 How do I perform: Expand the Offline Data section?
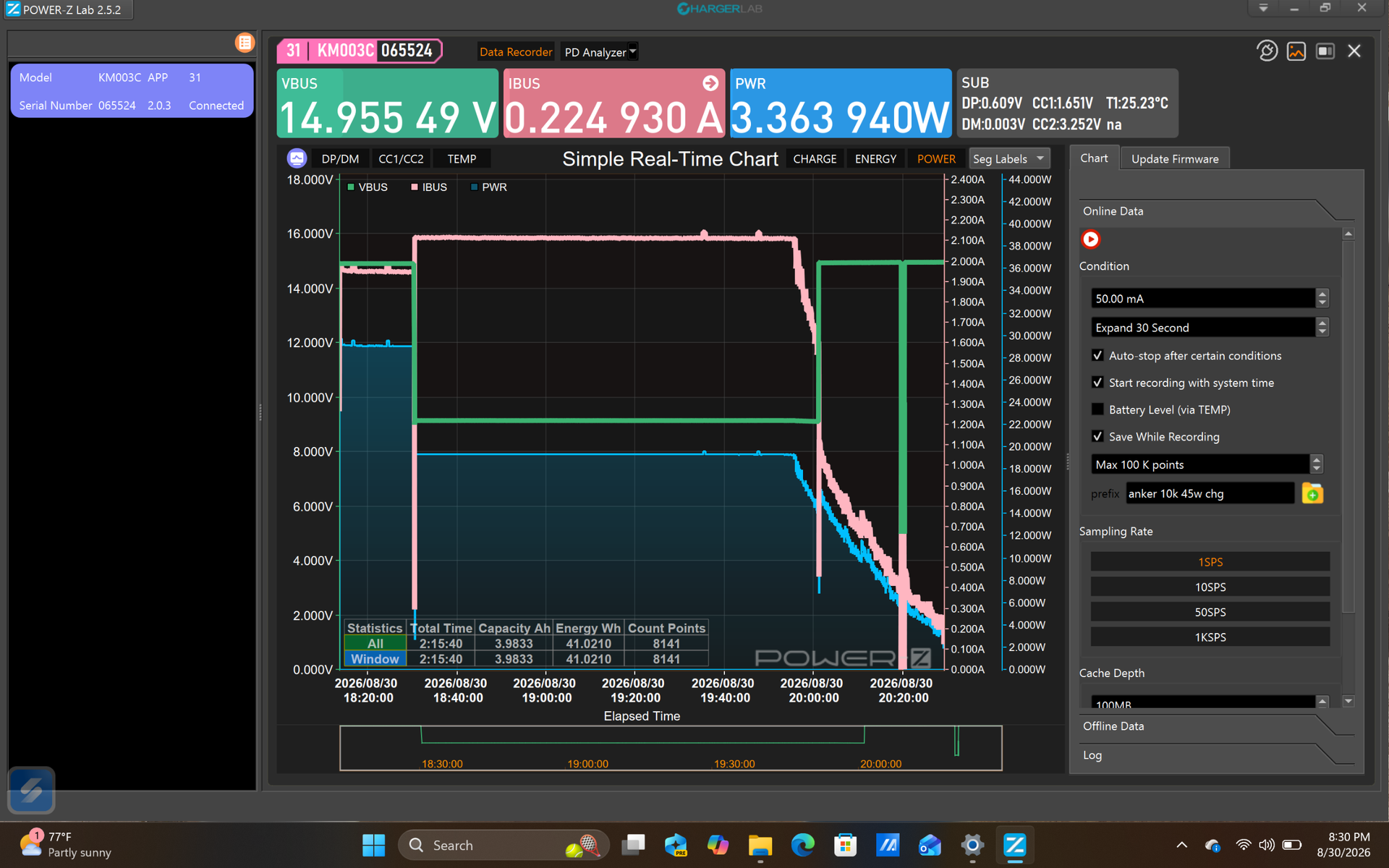[1215, 726]
